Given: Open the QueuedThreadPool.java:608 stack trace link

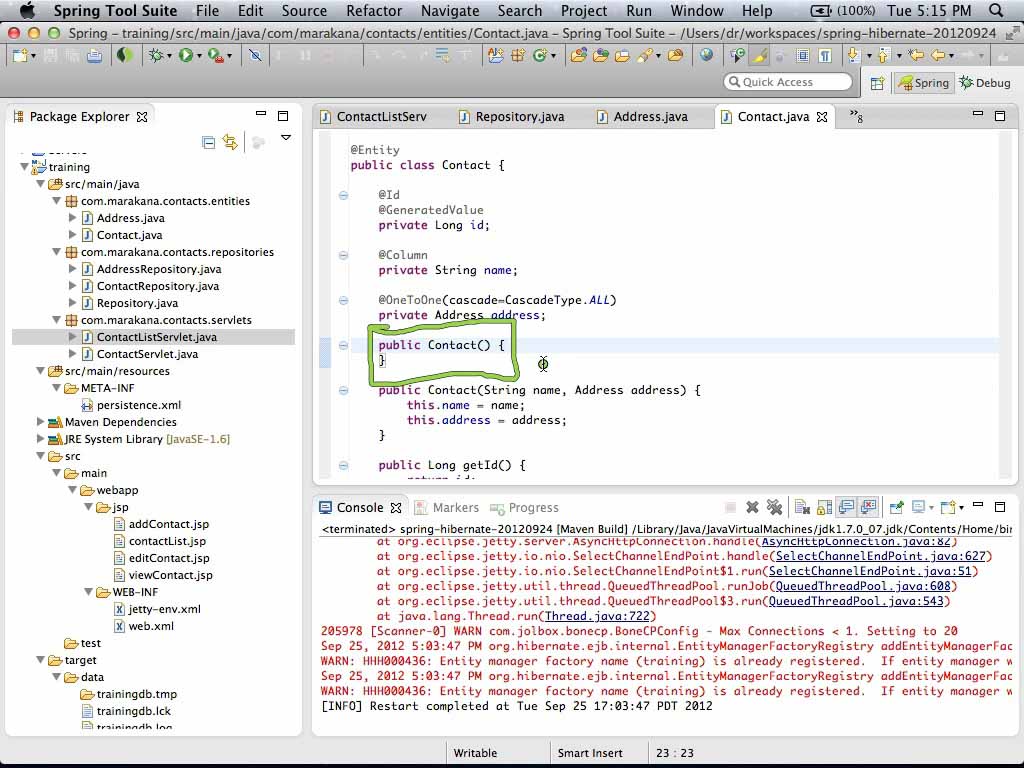Looking at the screenshot, I should 863,586.
